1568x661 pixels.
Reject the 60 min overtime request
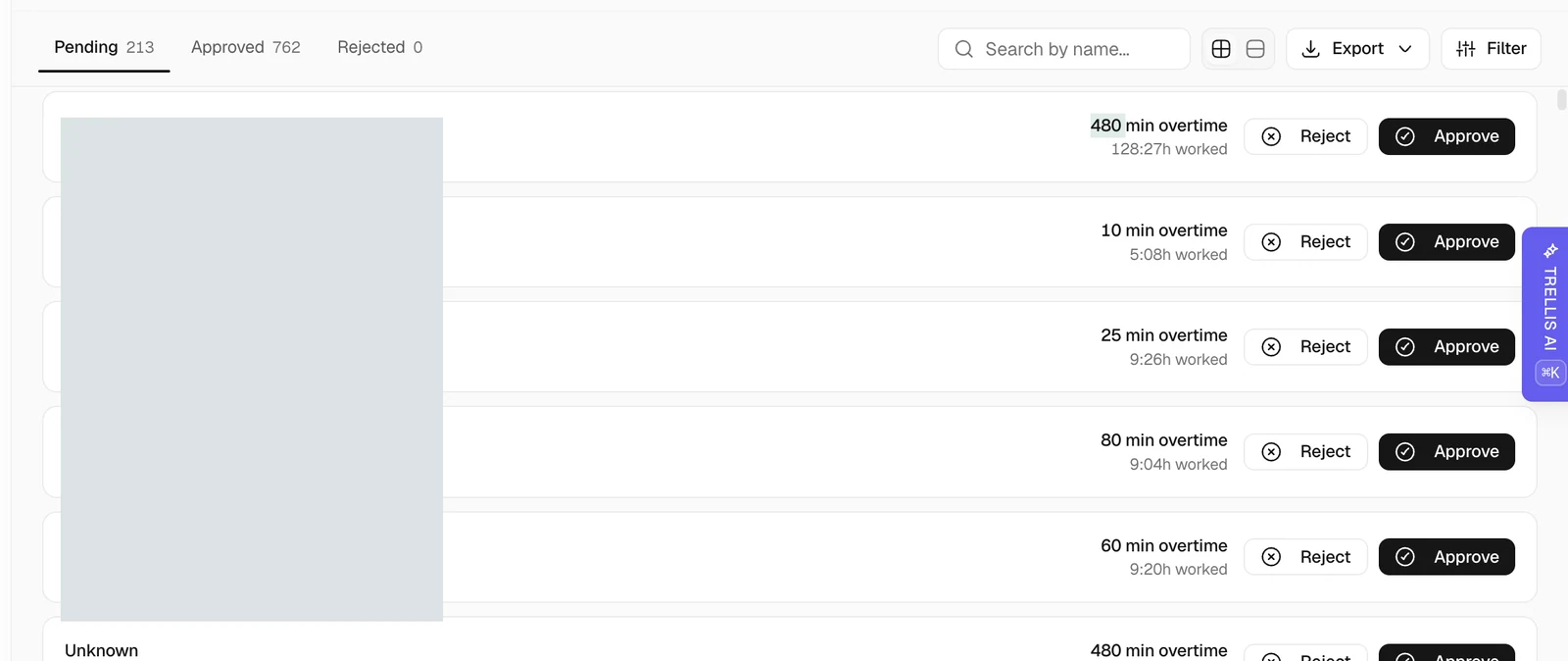pos(1305,557)
